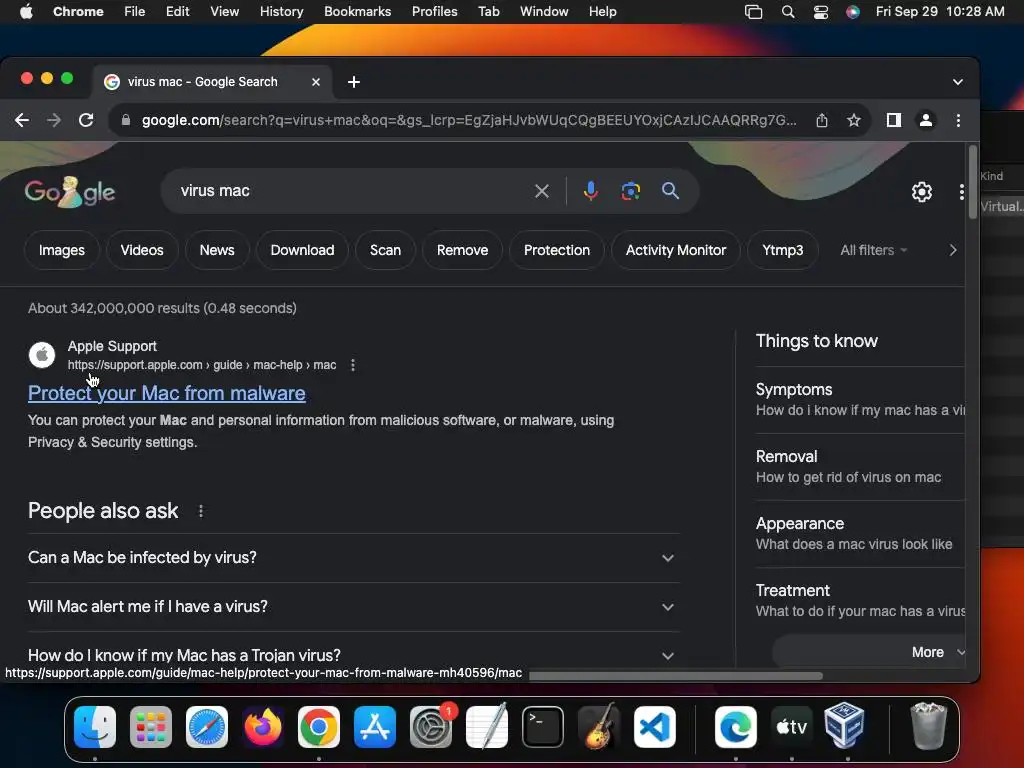1024x768 pixels.
Task: Open App Store from the Dock
Action: (375, 727)
